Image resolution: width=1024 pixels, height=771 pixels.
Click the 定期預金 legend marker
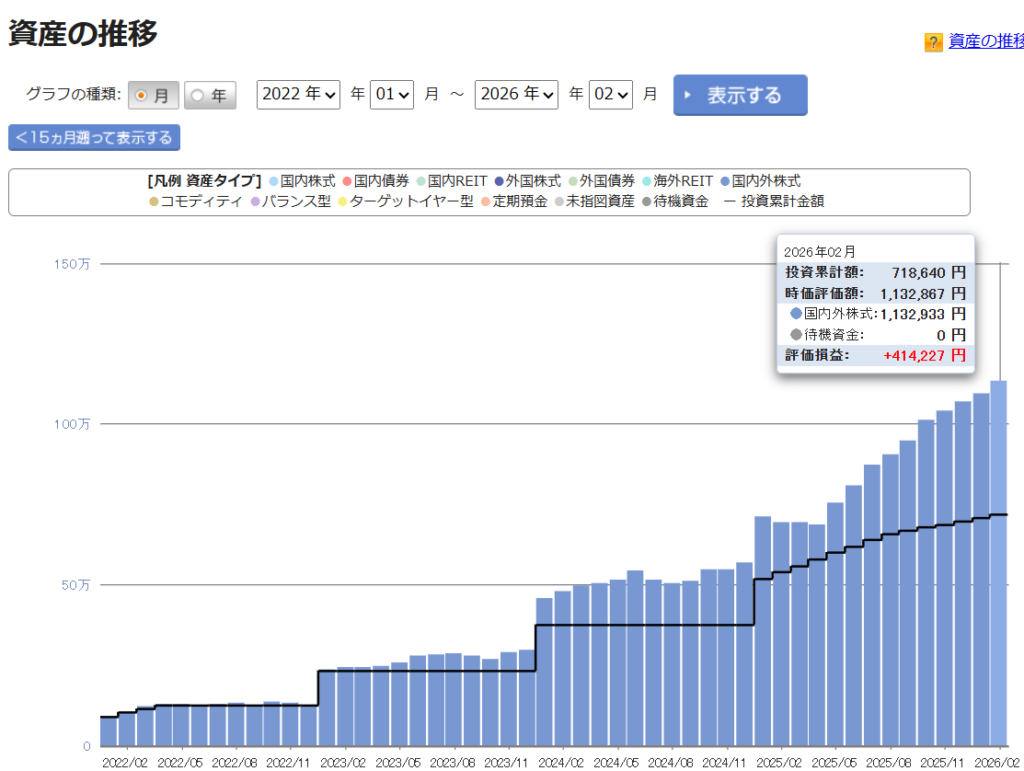pyautogui.click(x=485, y=202)
